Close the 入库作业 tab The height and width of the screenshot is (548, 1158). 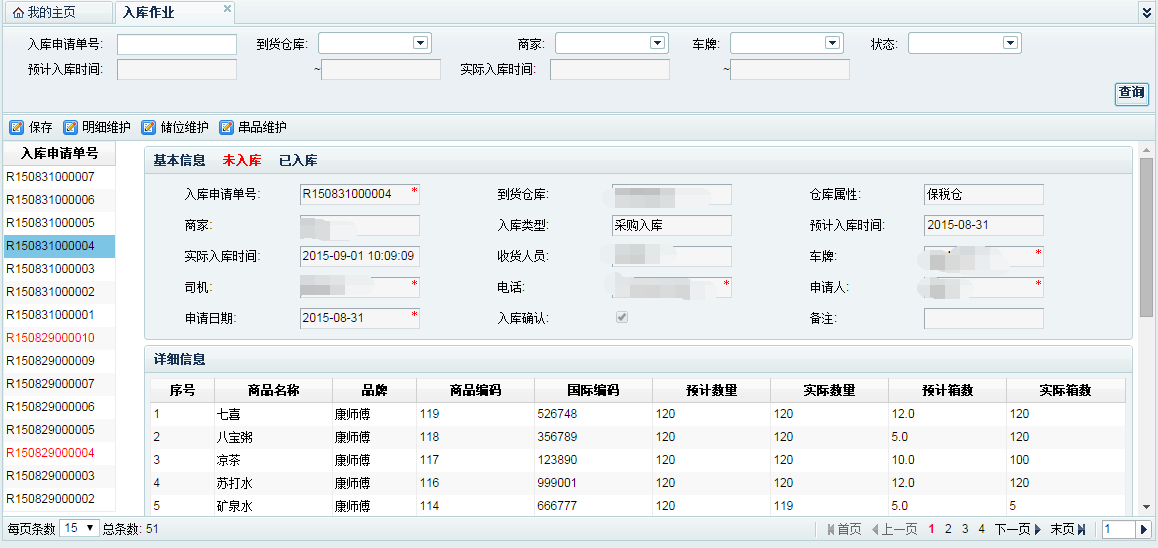coord(227,8)
